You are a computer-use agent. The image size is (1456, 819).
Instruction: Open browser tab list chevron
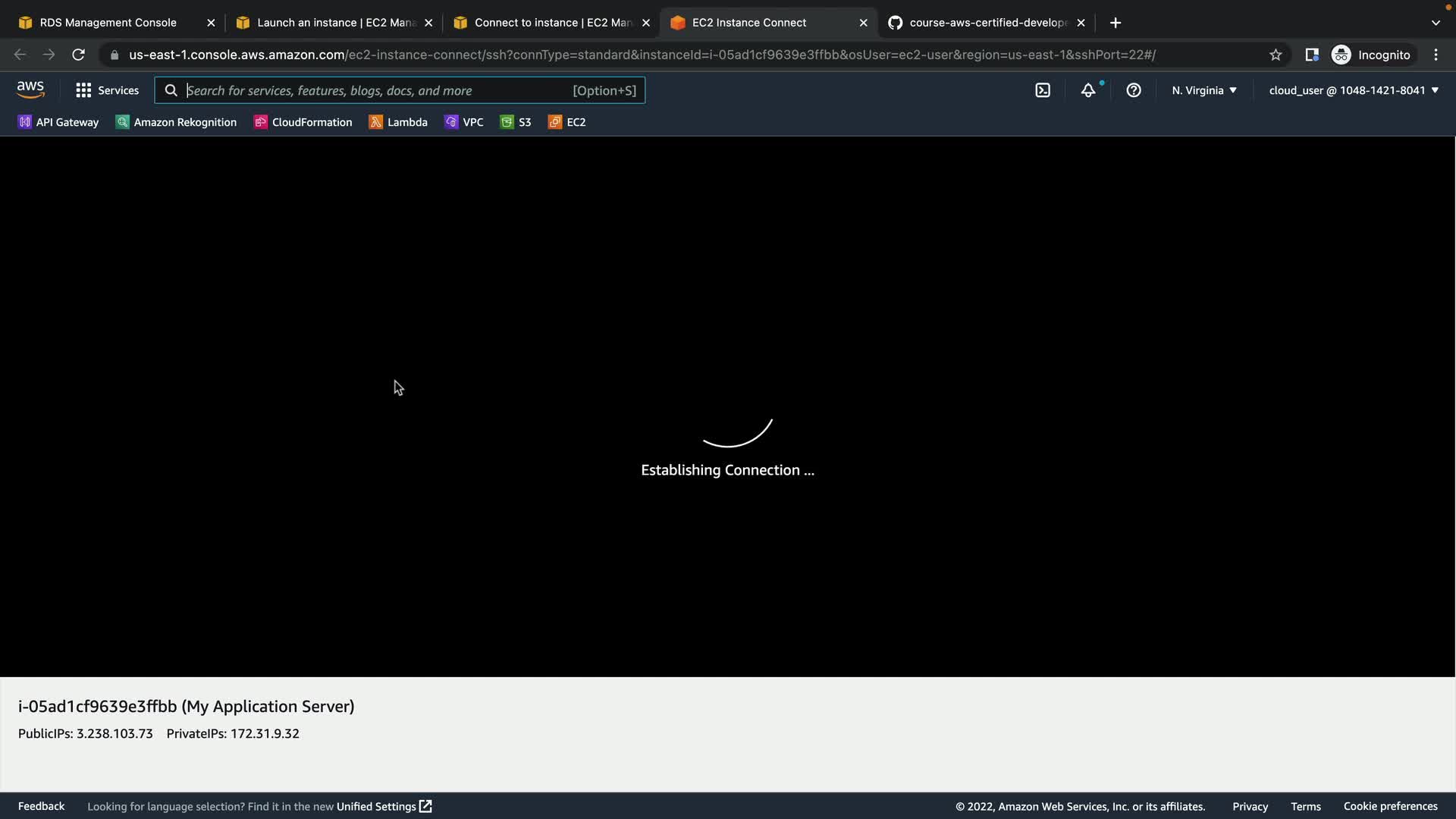[x=1436, y=23]
